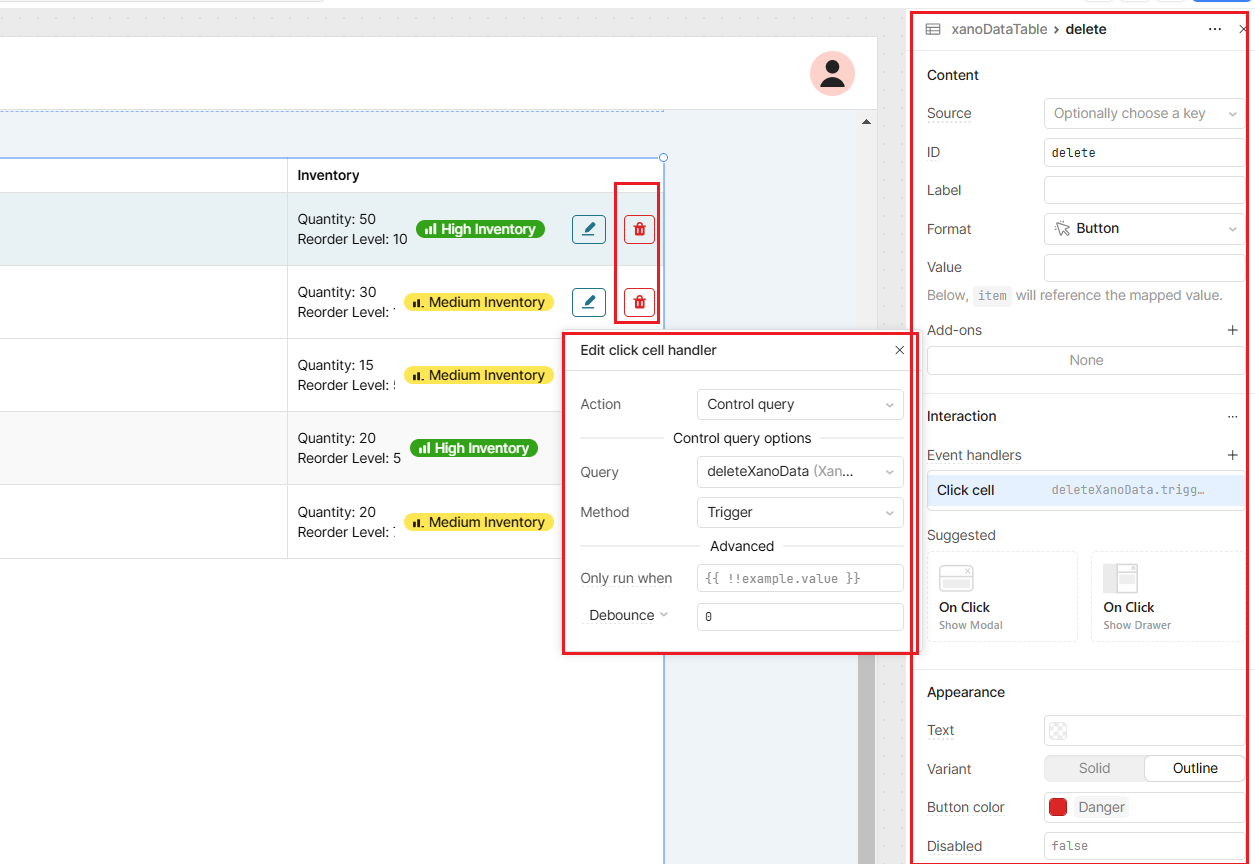Open the Method Trigger dropdown
The image size is (1255, 864).
(x=800, y=512)
